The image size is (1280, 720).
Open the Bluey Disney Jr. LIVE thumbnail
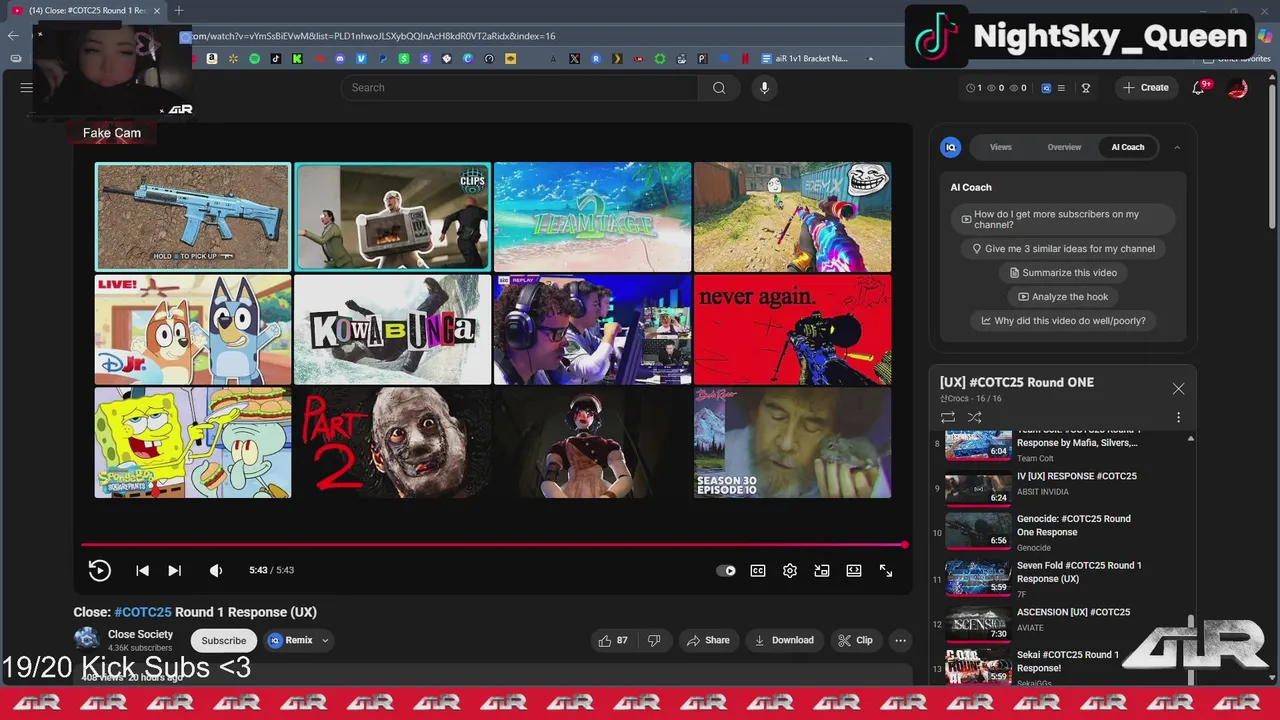click(193, 330)
